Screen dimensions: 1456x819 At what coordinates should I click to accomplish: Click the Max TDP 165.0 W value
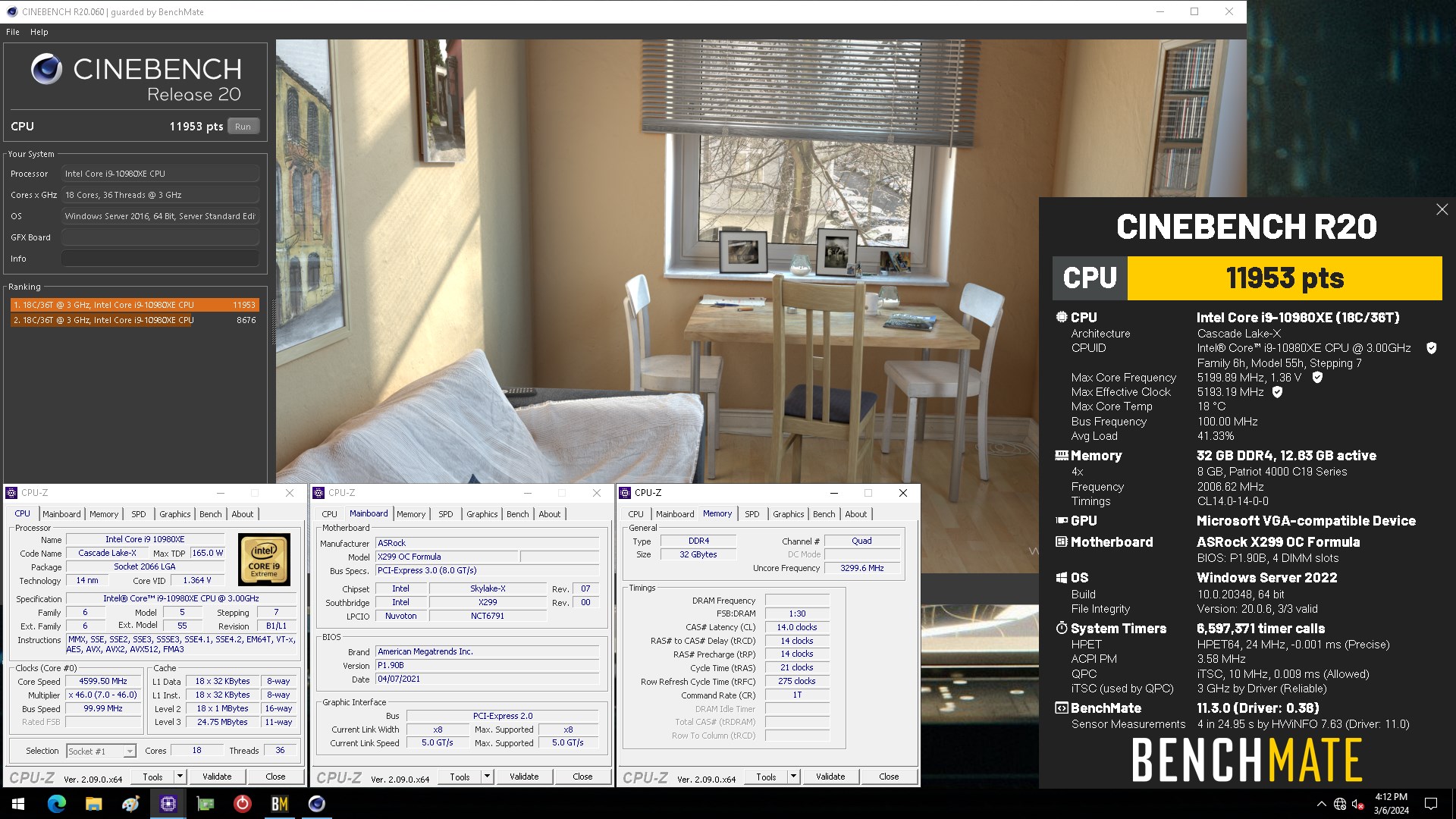coord(208,553)
